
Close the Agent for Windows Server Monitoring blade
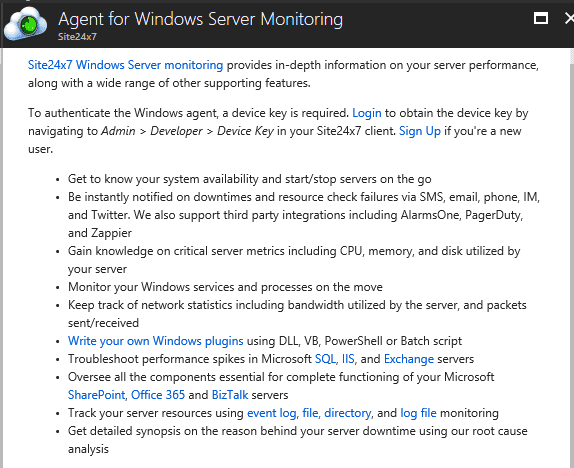(x=570, y=18)
